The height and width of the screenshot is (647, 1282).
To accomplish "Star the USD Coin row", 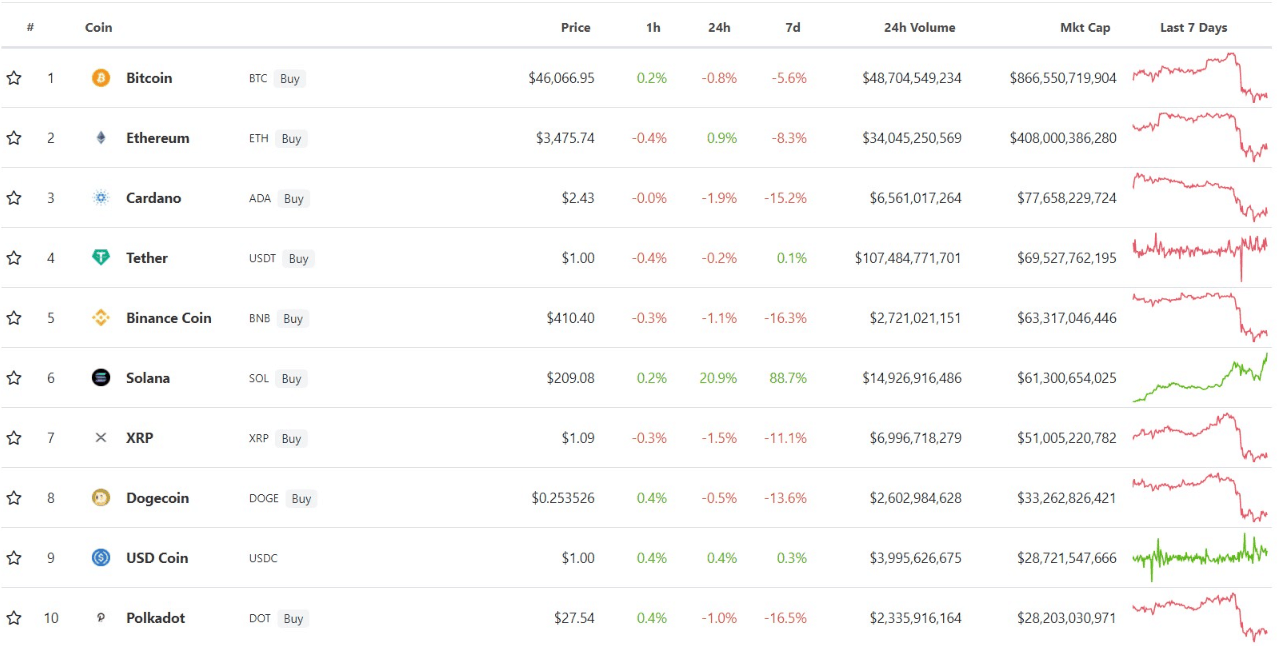I will coord(14,558).
